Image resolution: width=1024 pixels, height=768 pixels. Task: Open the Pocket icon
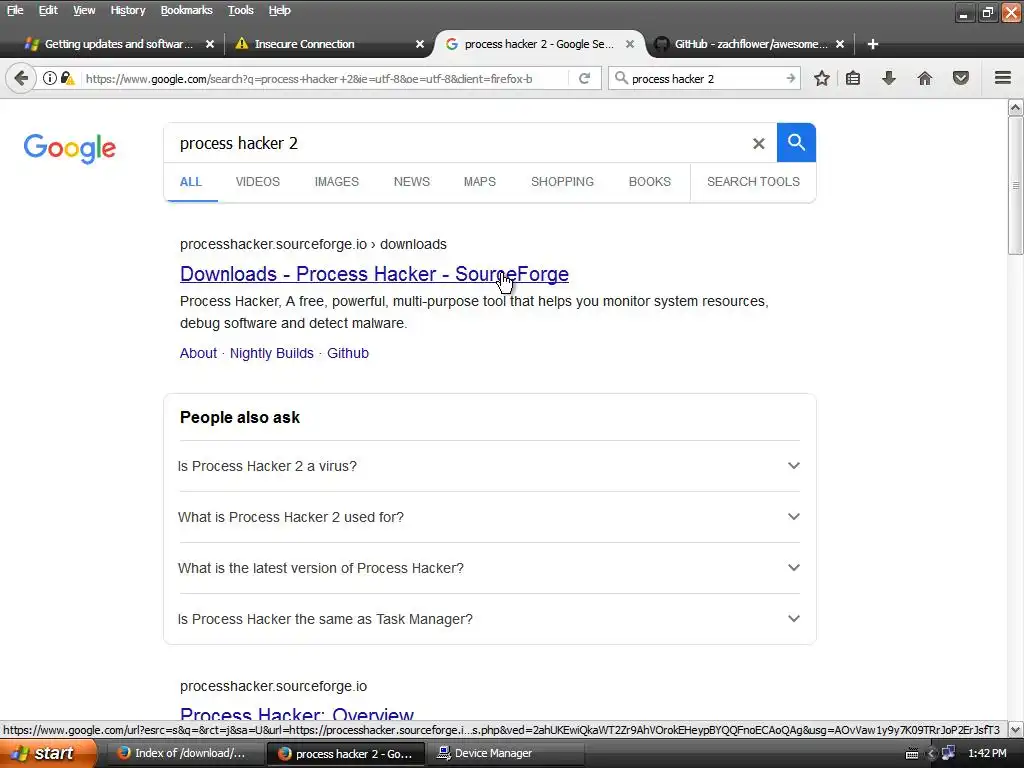[961, 78]
